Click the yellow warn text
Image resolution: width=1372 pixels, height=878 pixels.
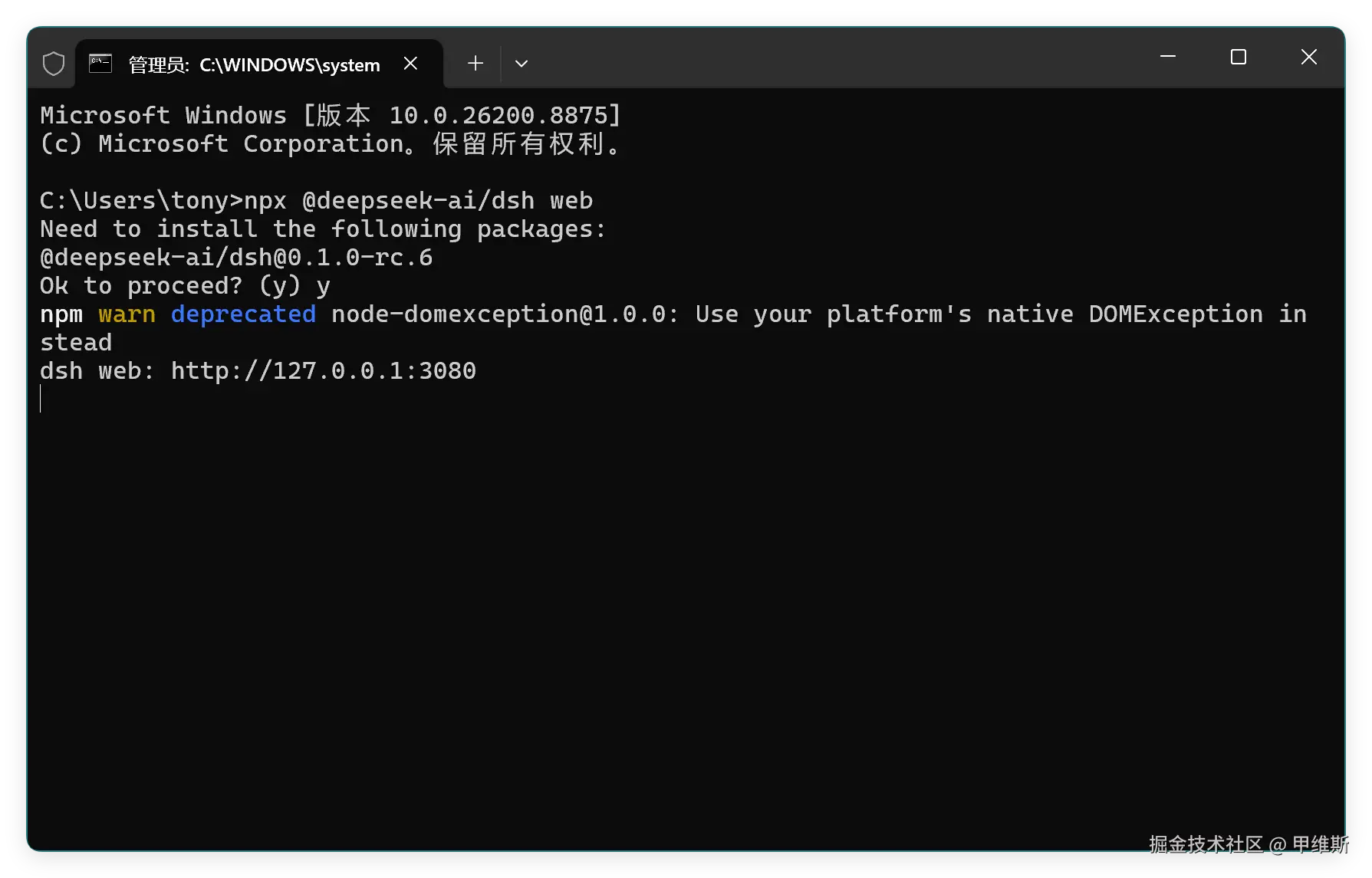pyautogui.click(x=127, y=314)
